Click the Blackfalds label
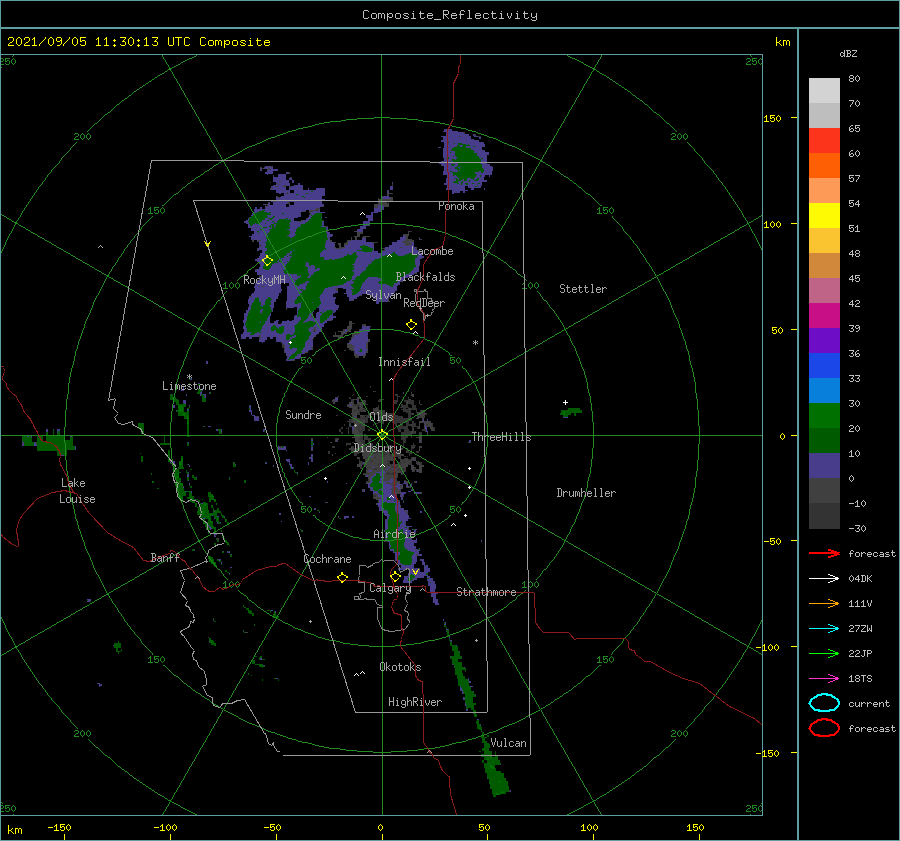 [x=425, y=277]
